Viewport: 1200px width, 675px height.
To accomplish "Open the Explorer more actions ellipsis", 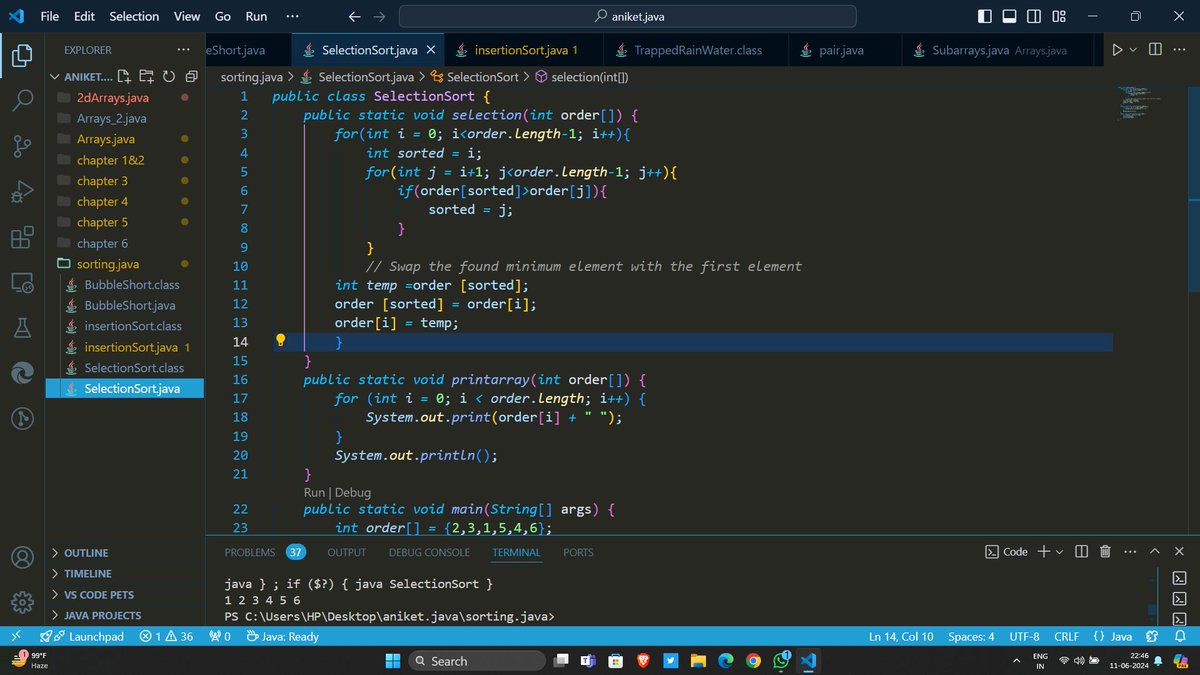I will click(183, 49).
